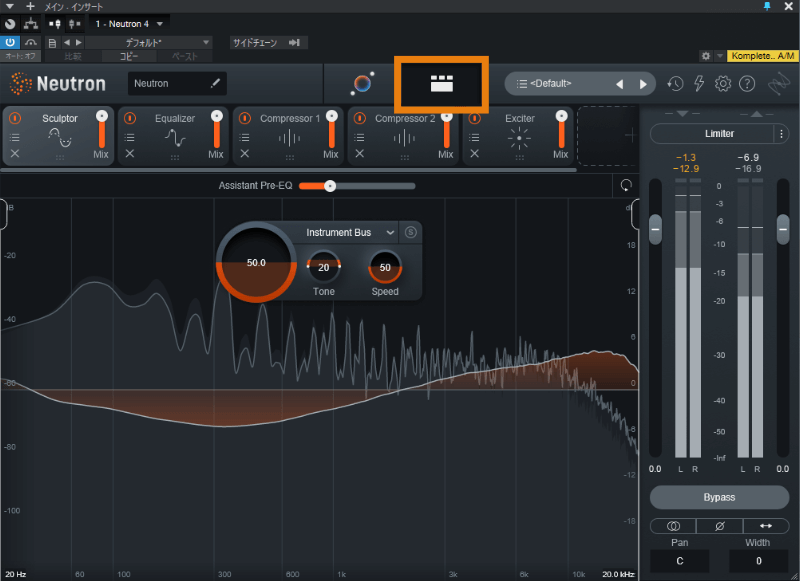Remove the Exciter module
Viewport: 800px width, 581px height.
474,153
